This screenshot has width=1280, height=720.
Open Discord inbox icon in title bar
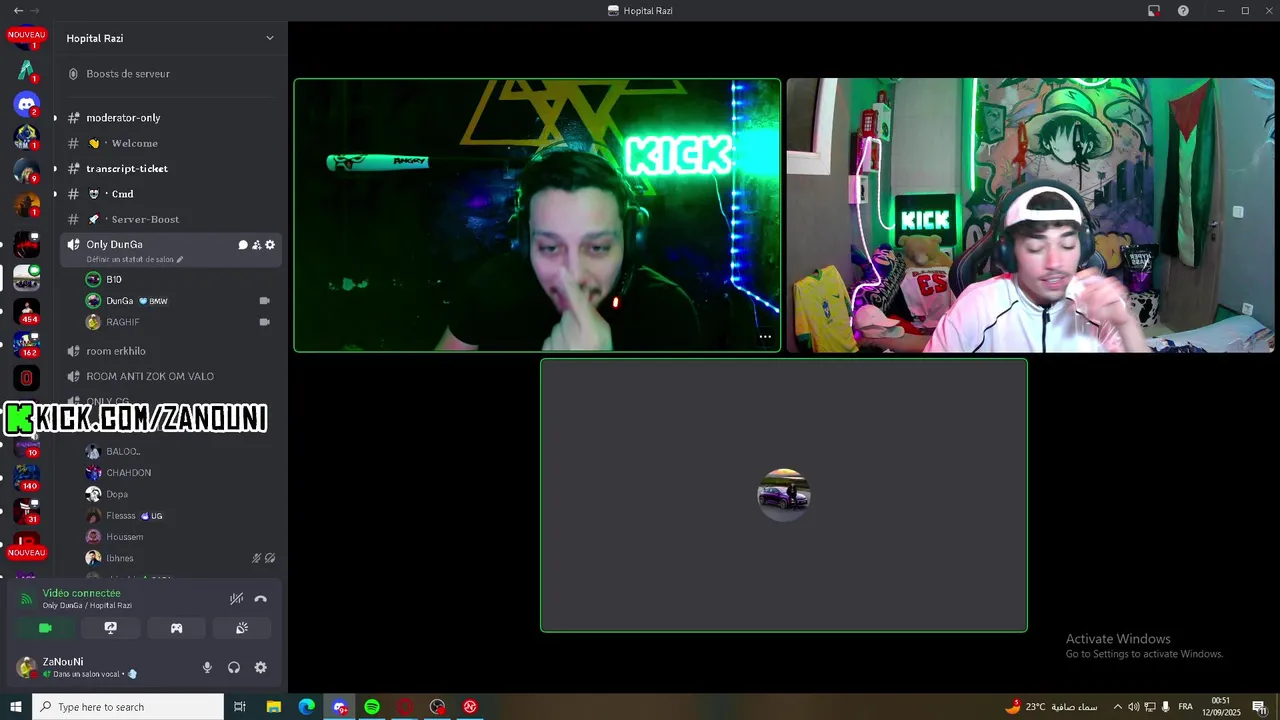pyautogui.click(x=1154, y=11)
